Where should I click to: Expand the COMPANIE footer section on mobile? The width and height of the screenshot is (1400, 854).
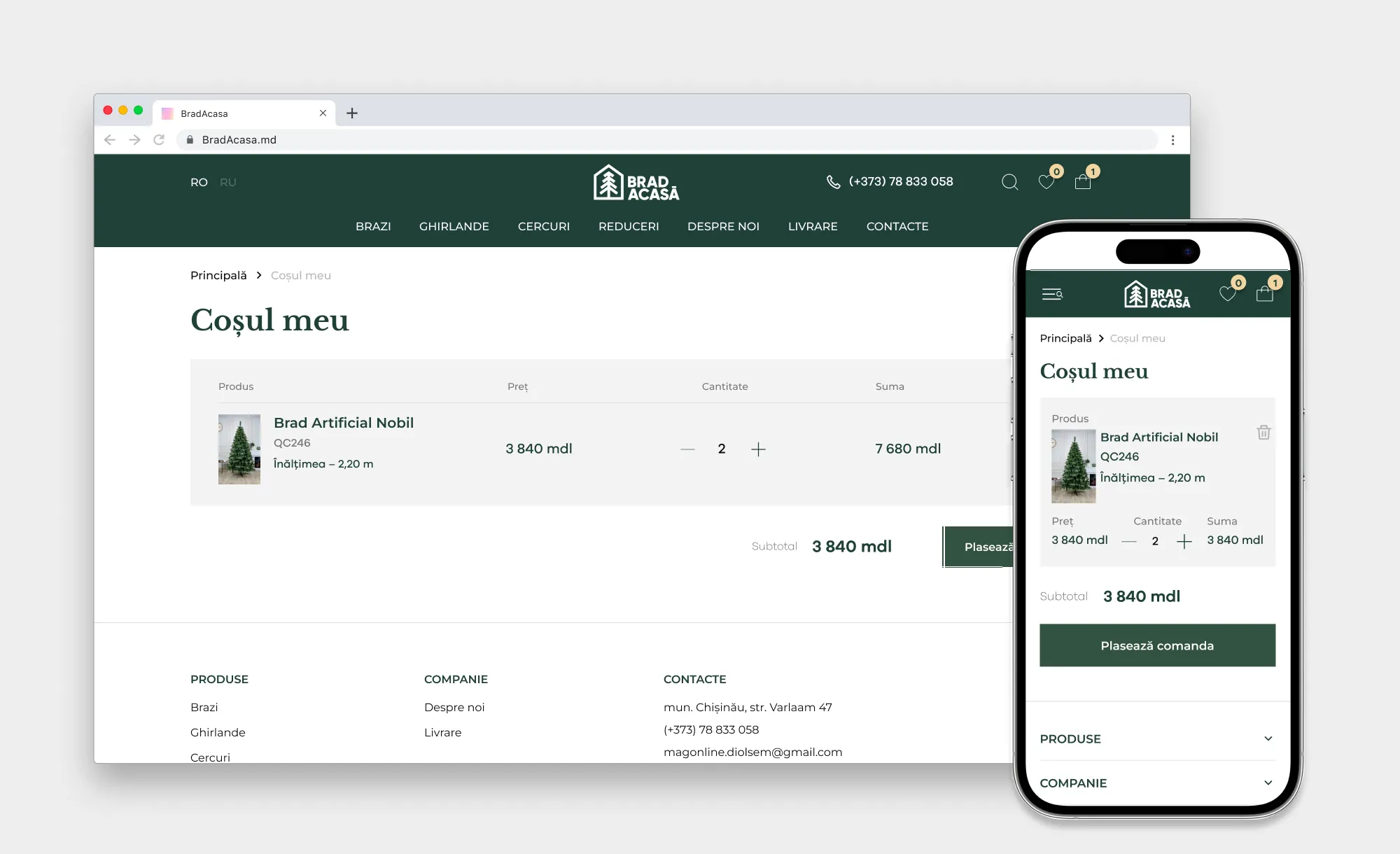pyautogui.click(x=1157, y=783)
